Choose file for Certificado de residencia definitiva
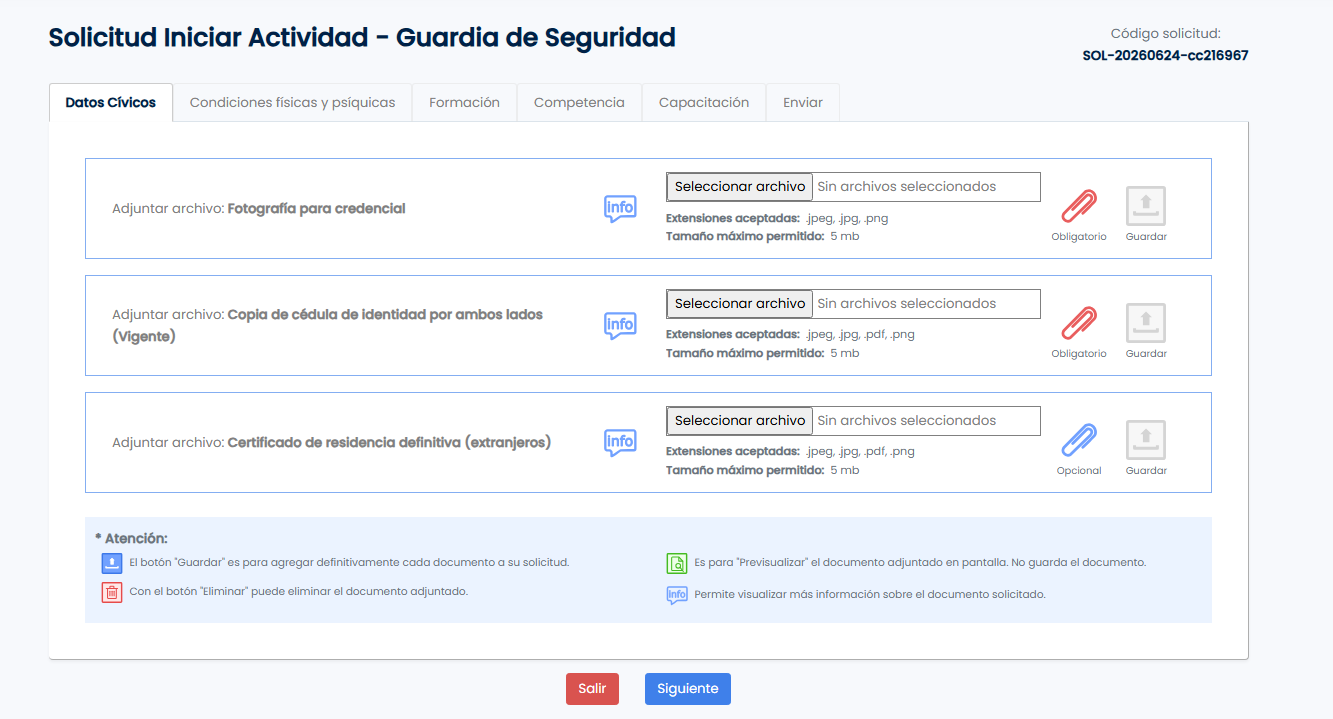This screenshot has height=719, width=1333. coord(740,421)
